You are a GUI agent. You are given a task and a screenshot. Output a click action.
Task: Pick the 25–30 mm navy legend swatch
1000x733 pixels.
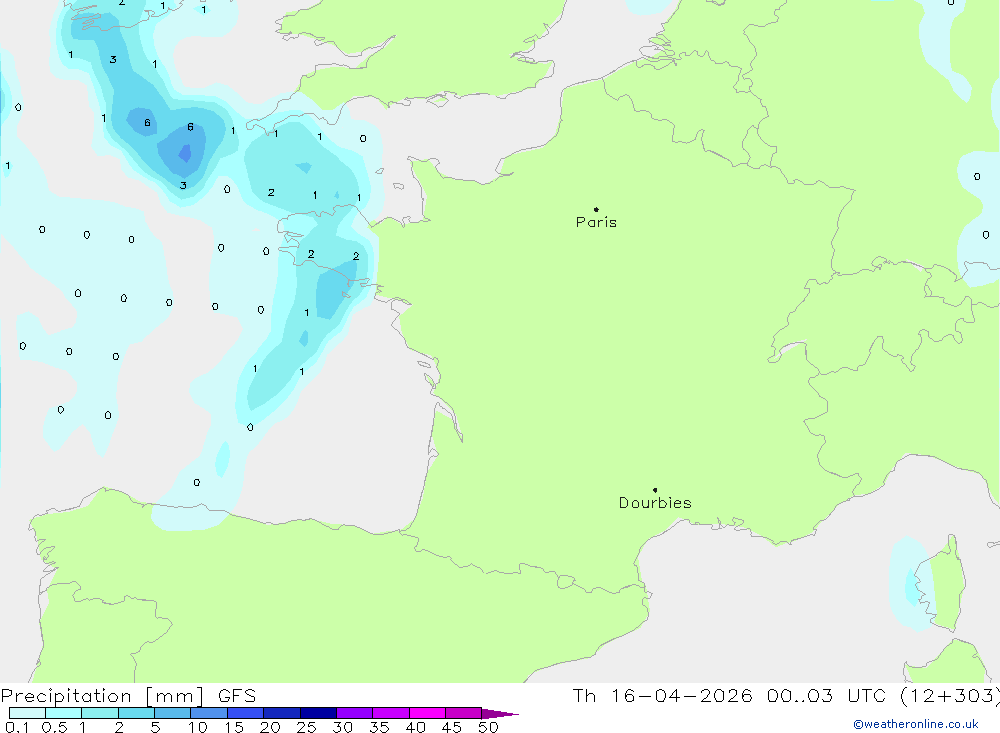[318, 713]
